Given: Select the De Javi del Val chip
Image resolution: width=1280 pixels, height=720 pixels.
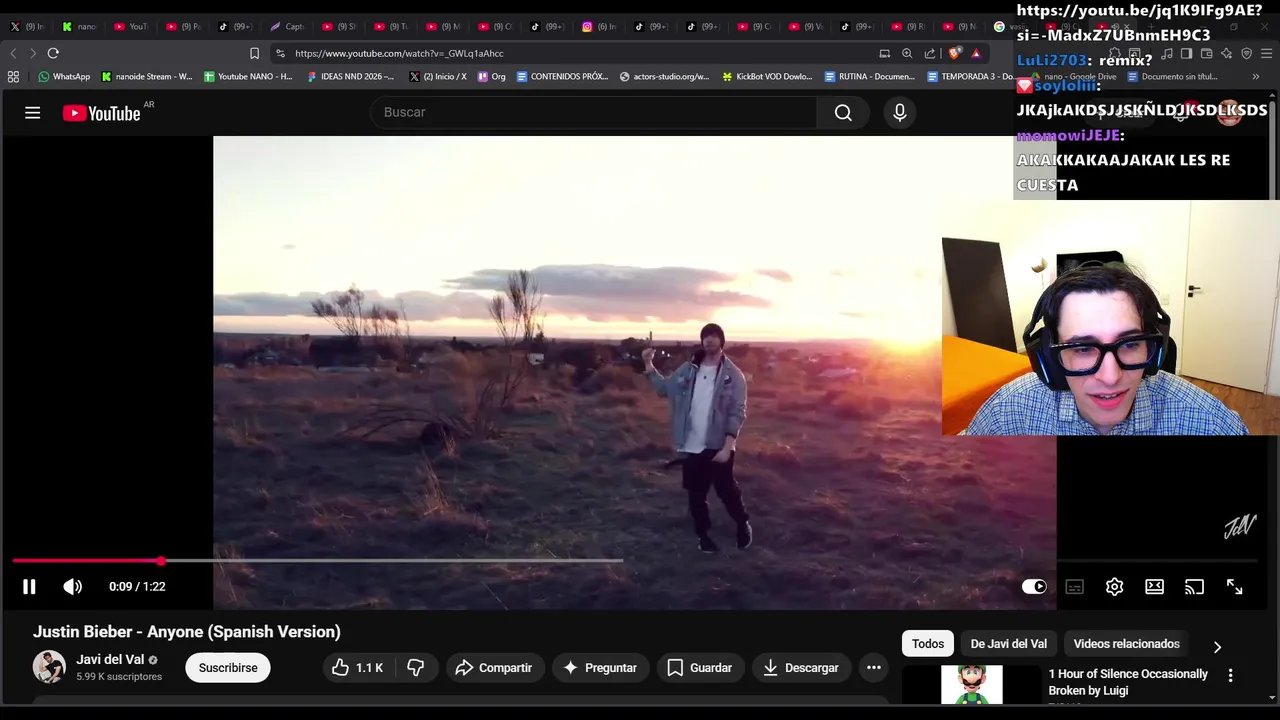Looking at the screenshot, I should (x=1008, y=644).
